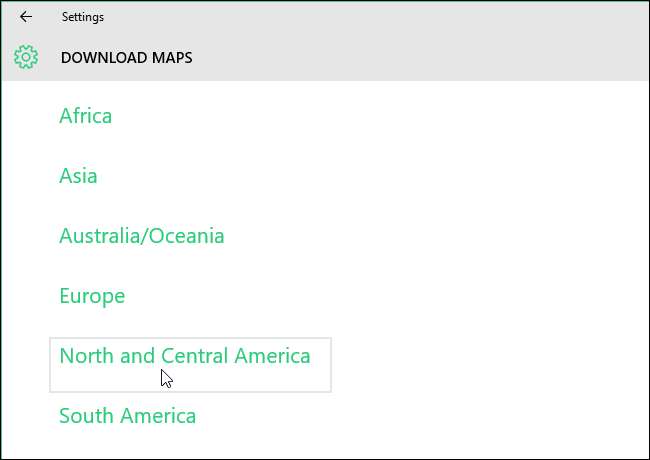
Task: Tap the Australia/Oceania list item
Action: click(141, 236)
